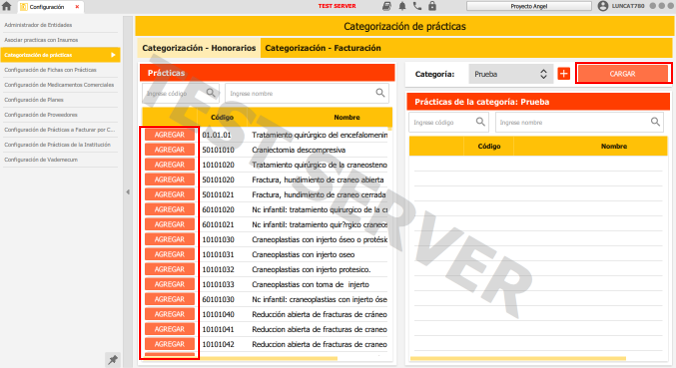Click the search icon in Prácticas code field
676x368 pixels.
click(x=211, y=93)
